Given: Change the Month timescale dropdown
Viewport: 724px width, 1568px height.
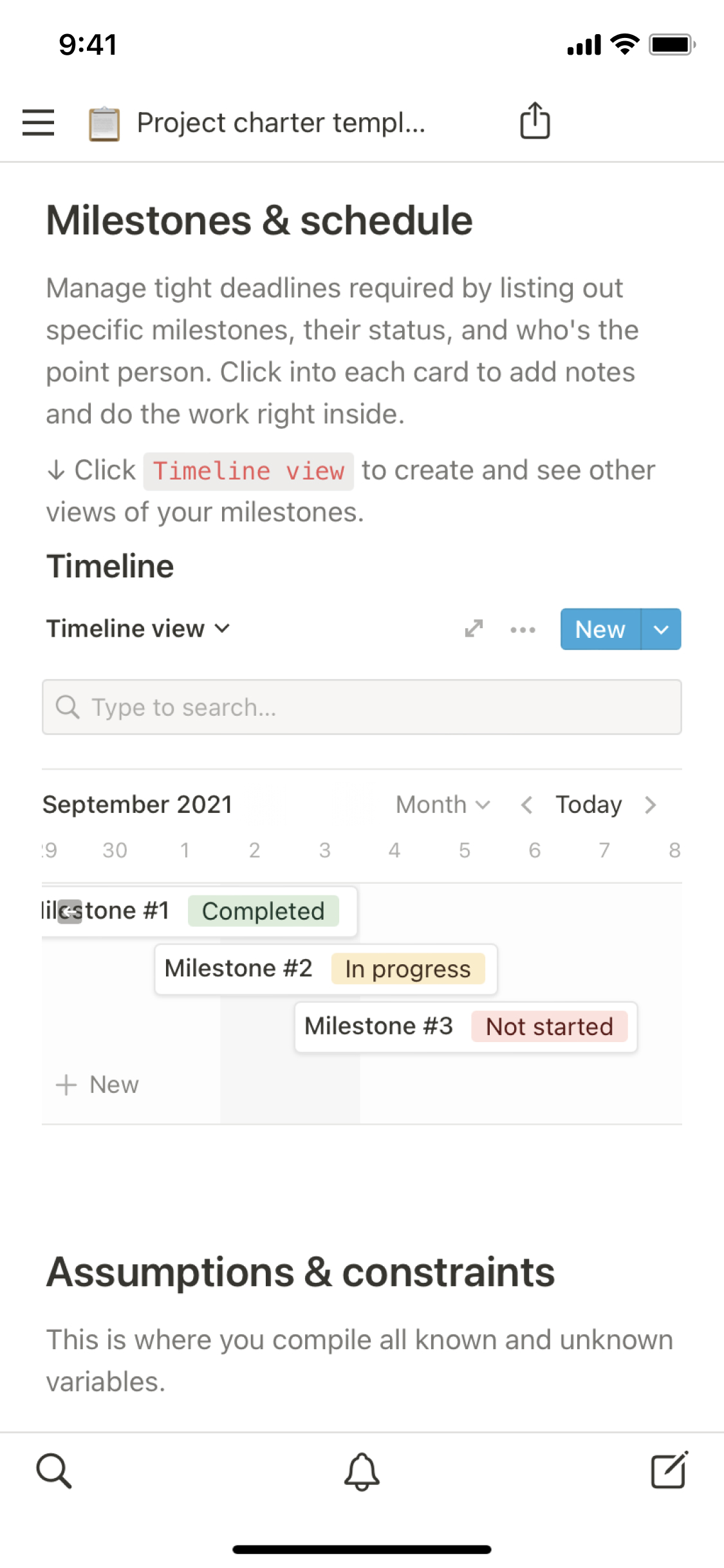Looking at the screenshot, I should pyautogui.click(x=443, y=805).
